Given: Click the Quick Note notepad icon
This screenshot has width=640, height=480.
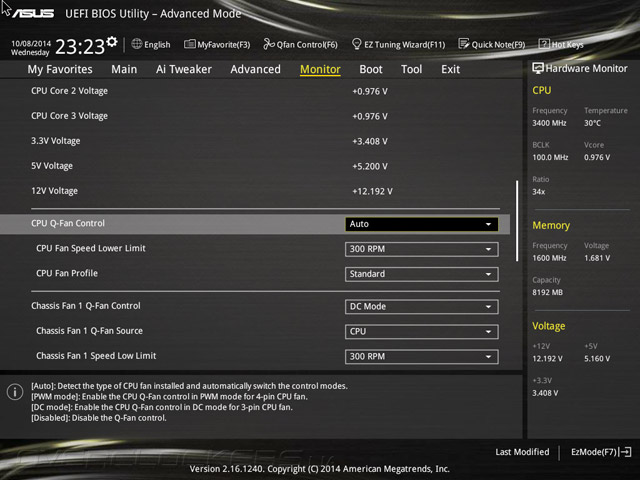Looking at the screenshot, I should click(x=464, y=44).
